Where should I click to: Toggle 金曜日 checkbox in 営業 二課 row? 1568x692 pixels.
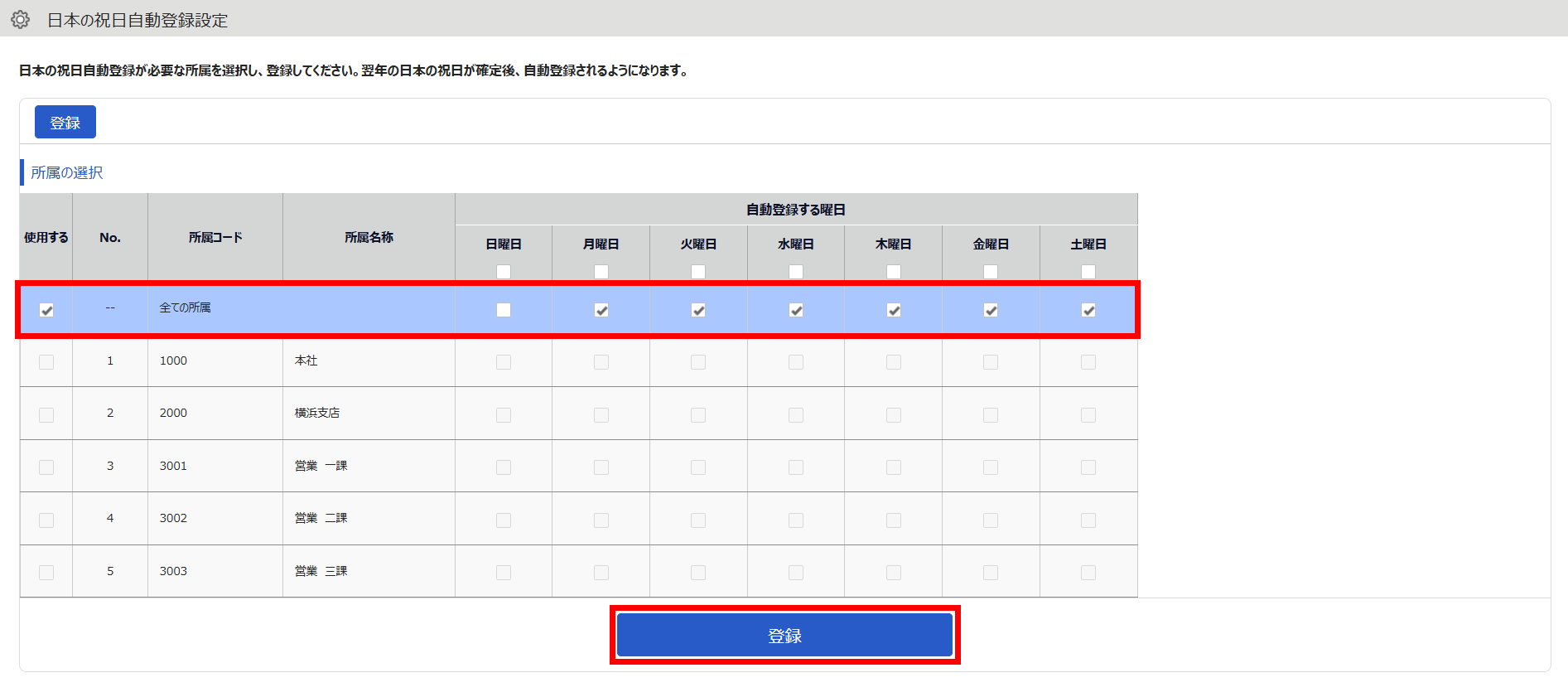click(x=991, y=520)
